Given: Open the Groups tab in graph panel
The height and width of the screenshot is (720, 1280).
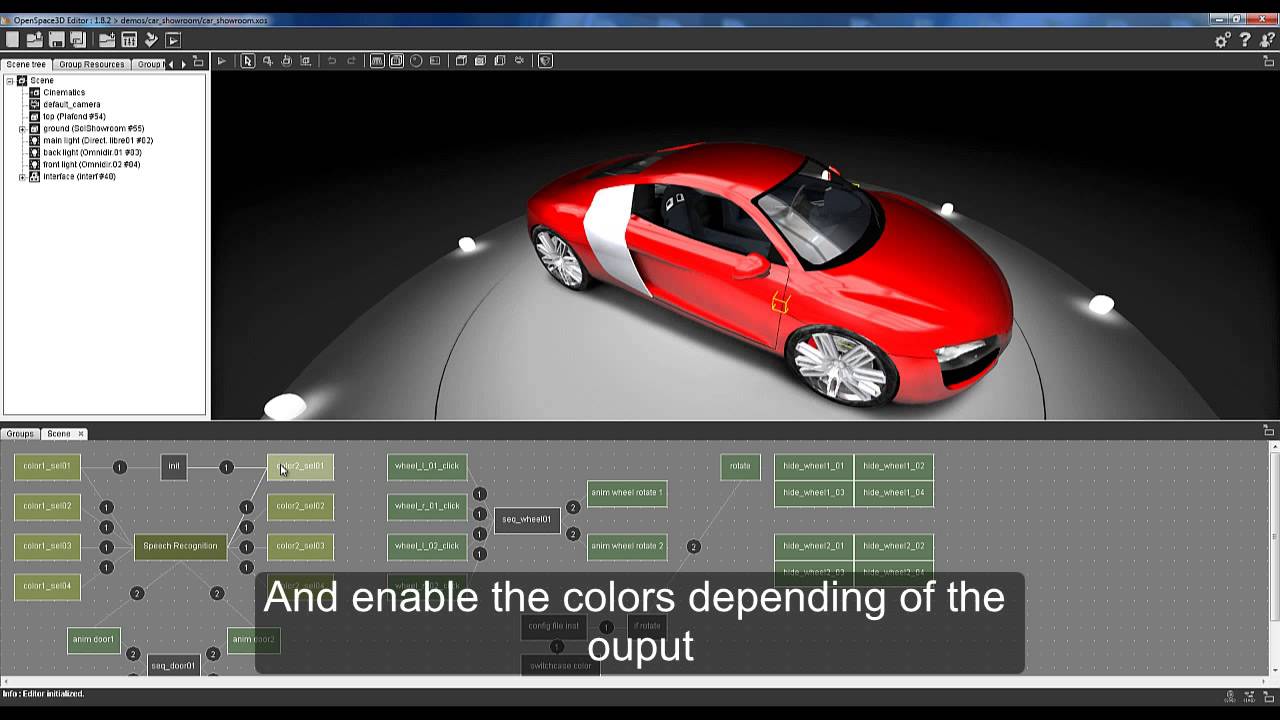Looking at the screenshot, I should [20, 434].
